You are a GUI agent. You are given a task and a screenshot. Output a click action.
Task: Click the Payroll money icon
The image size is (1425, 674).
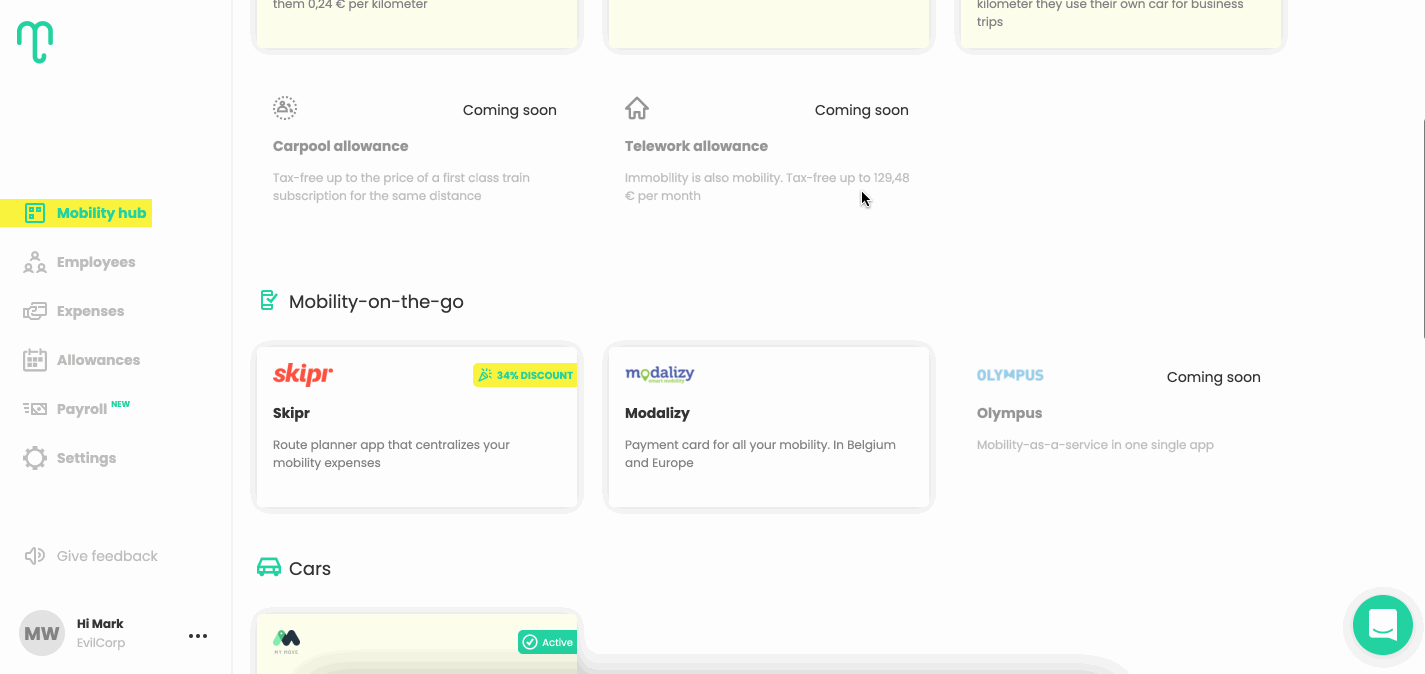35,409
